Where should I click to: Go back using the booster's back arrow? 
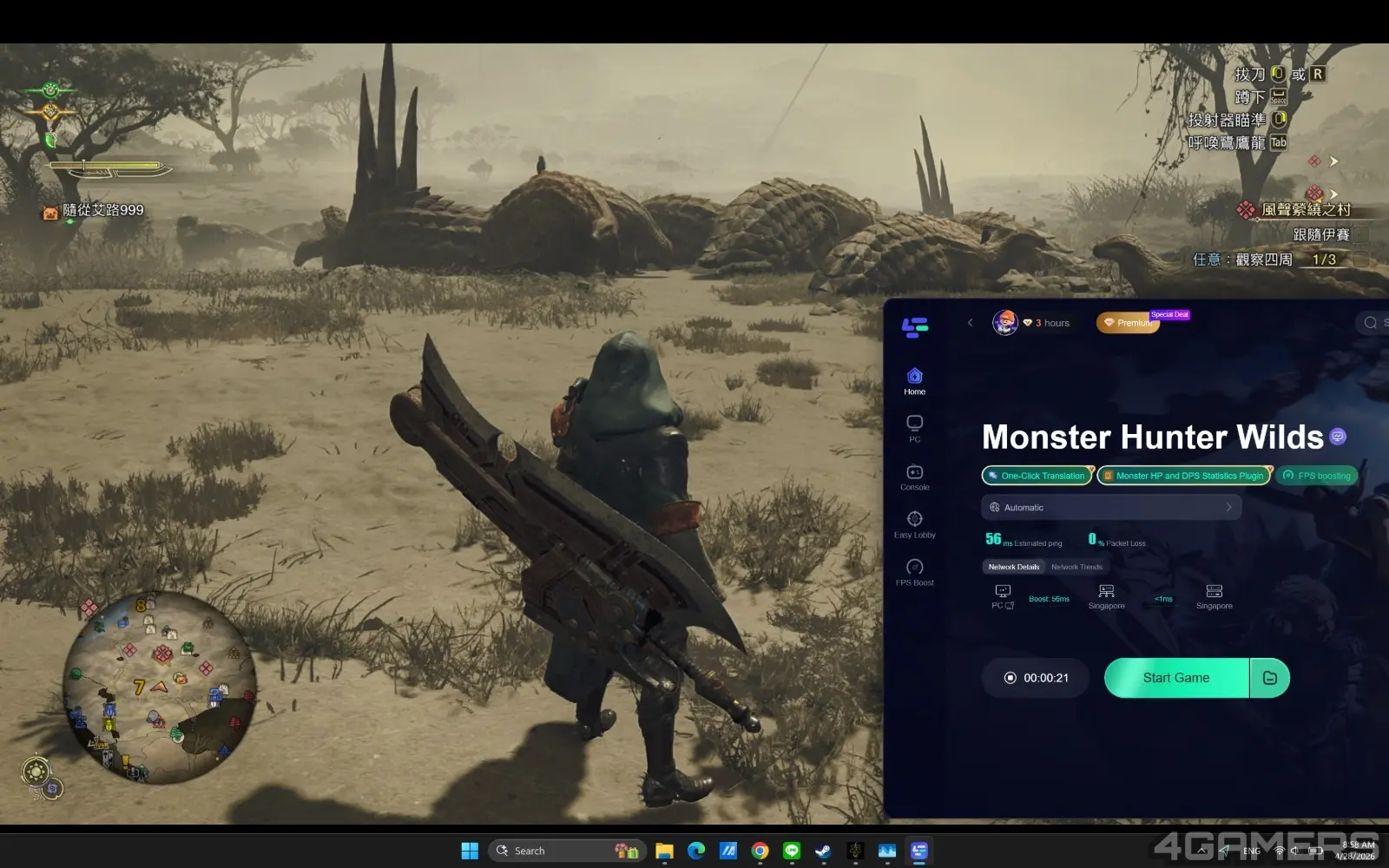pos(970,323)
